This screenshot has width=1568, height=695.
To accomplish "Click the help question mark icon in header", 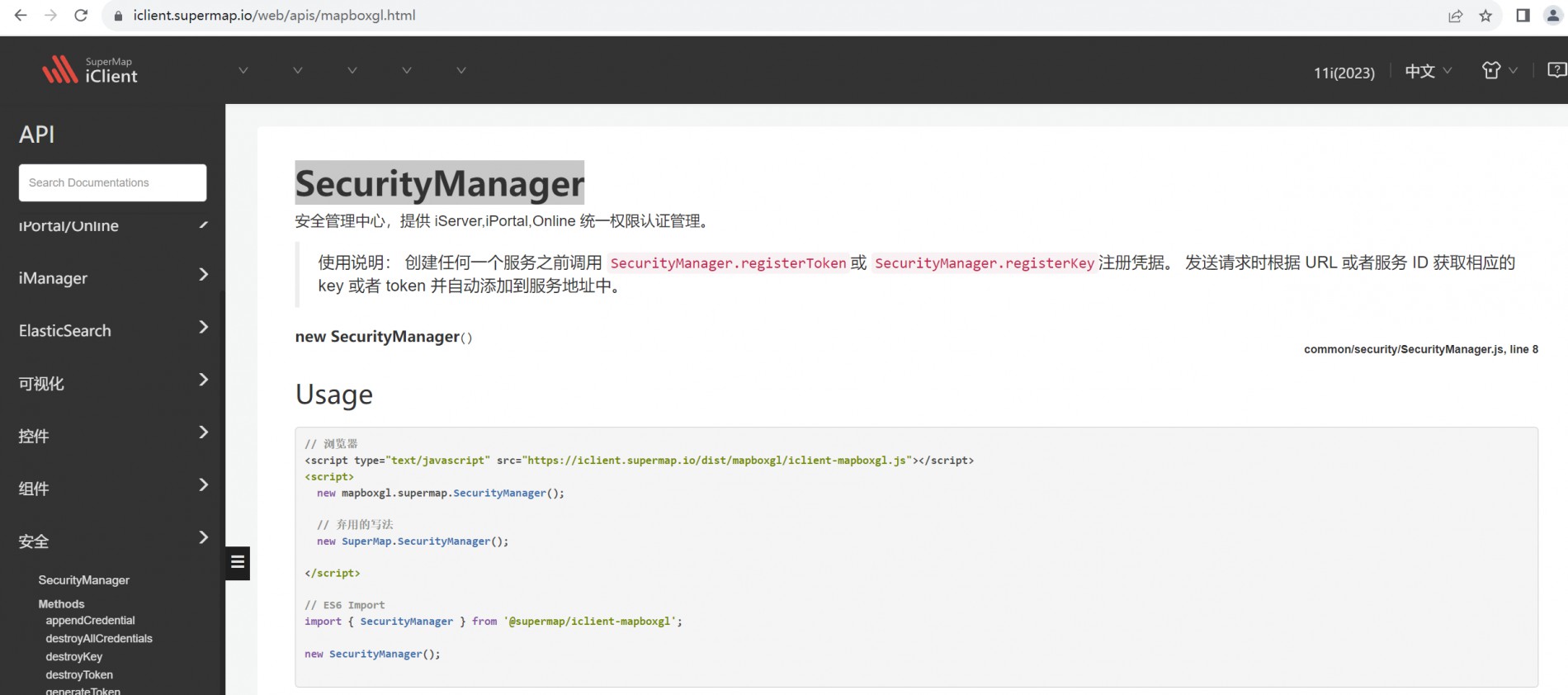I will point(1556,70).
